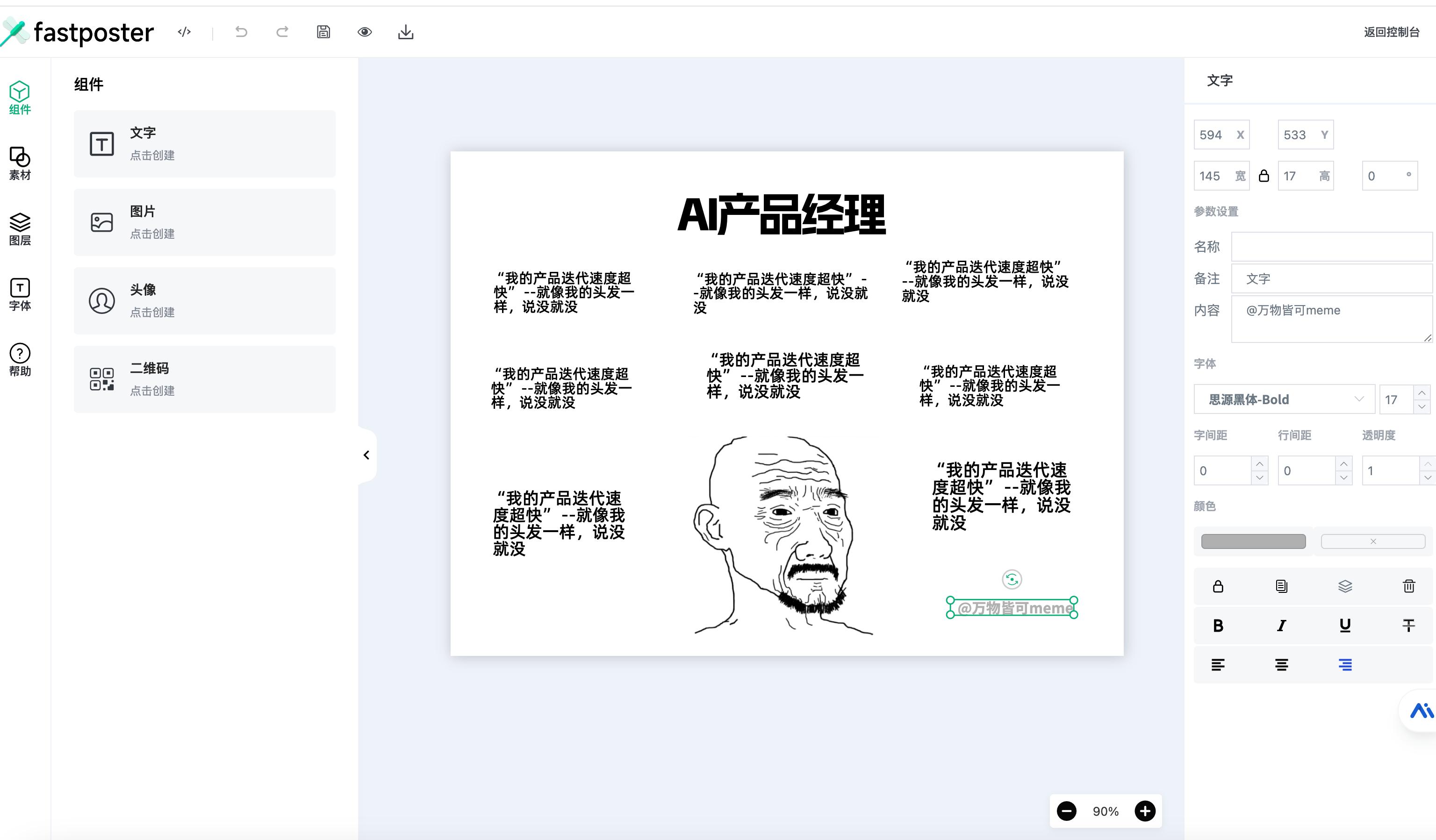
Task: Select the @万物皆可meme text on canvas
Action: pyautogui.click(x=1012, y=608)
